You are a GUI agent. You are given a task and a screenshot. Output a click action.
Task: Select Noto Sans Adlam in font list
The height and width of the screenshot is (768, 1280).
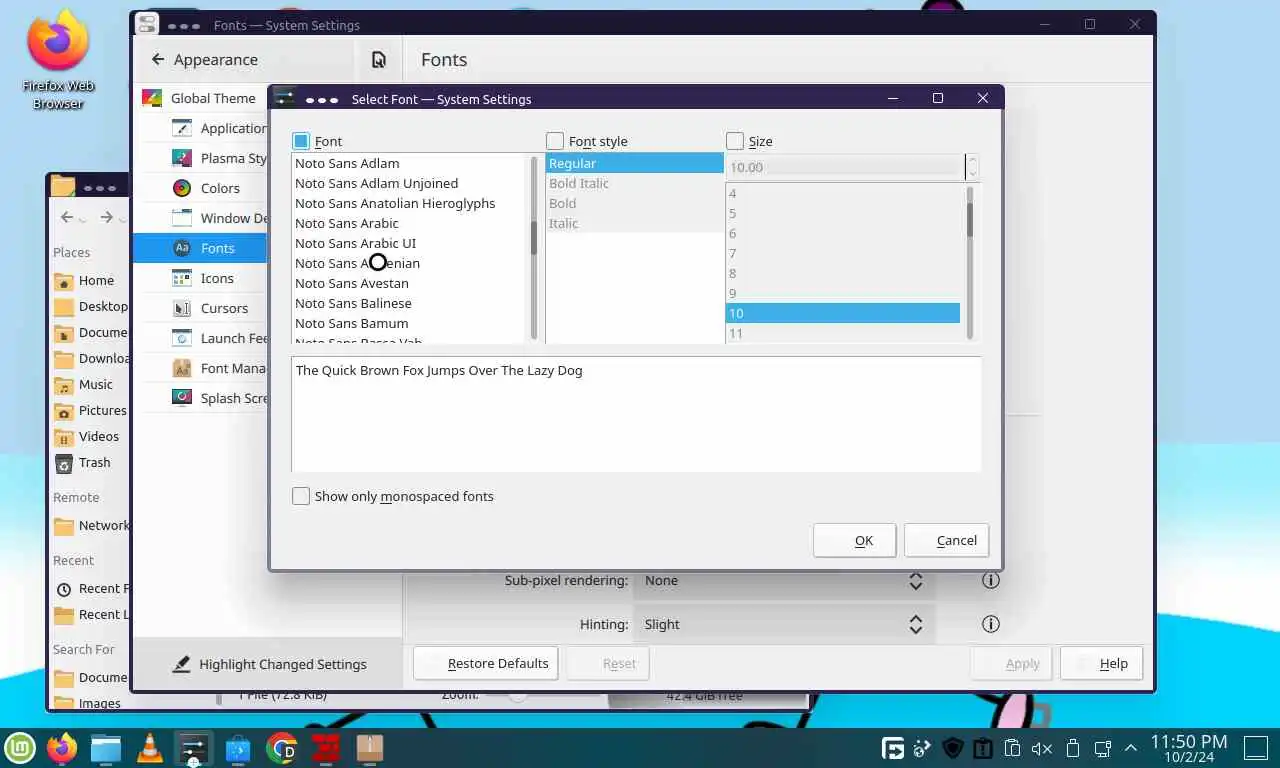pyautogui.click(x=409, y=163)
